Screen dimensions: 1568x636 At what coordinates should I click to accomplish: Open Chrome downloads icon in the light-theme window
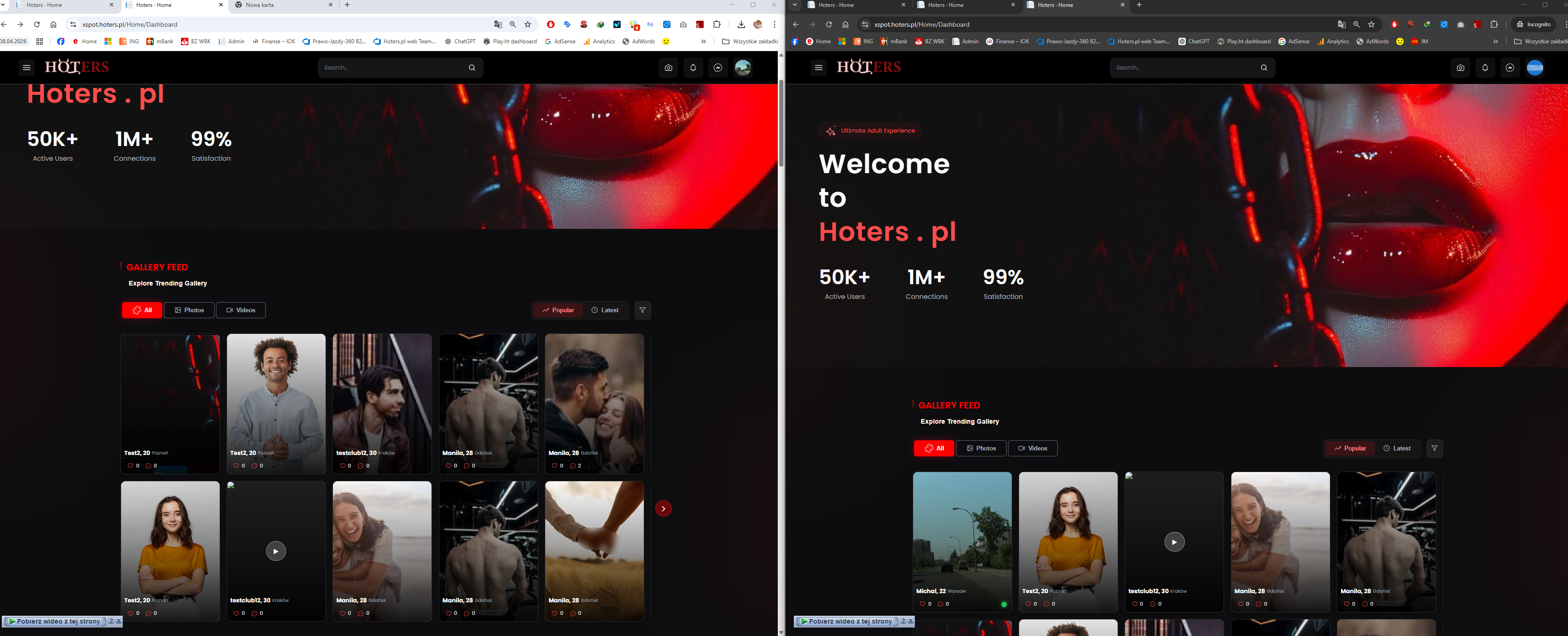pos(741,24)
